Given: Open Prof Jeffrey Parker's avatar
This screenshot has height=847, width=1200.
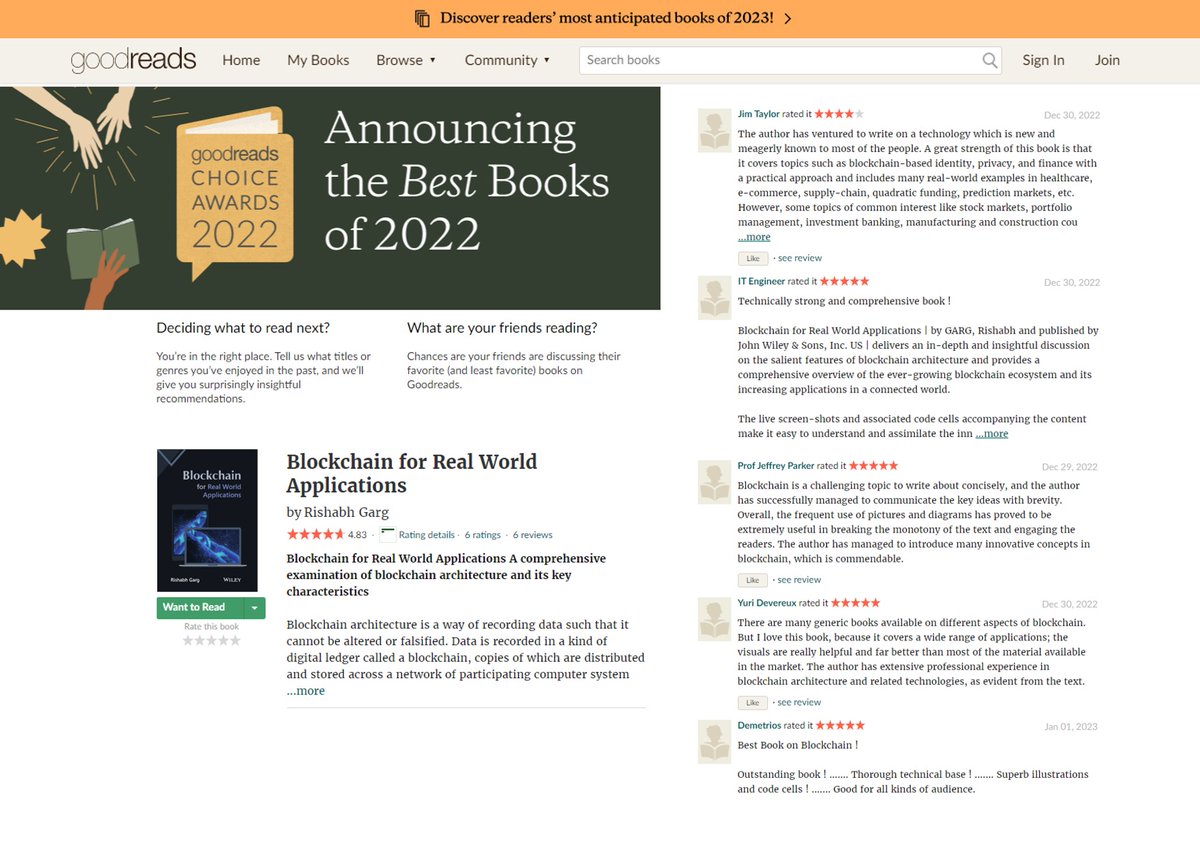Looking at the screenshot, I should point(715,482).
